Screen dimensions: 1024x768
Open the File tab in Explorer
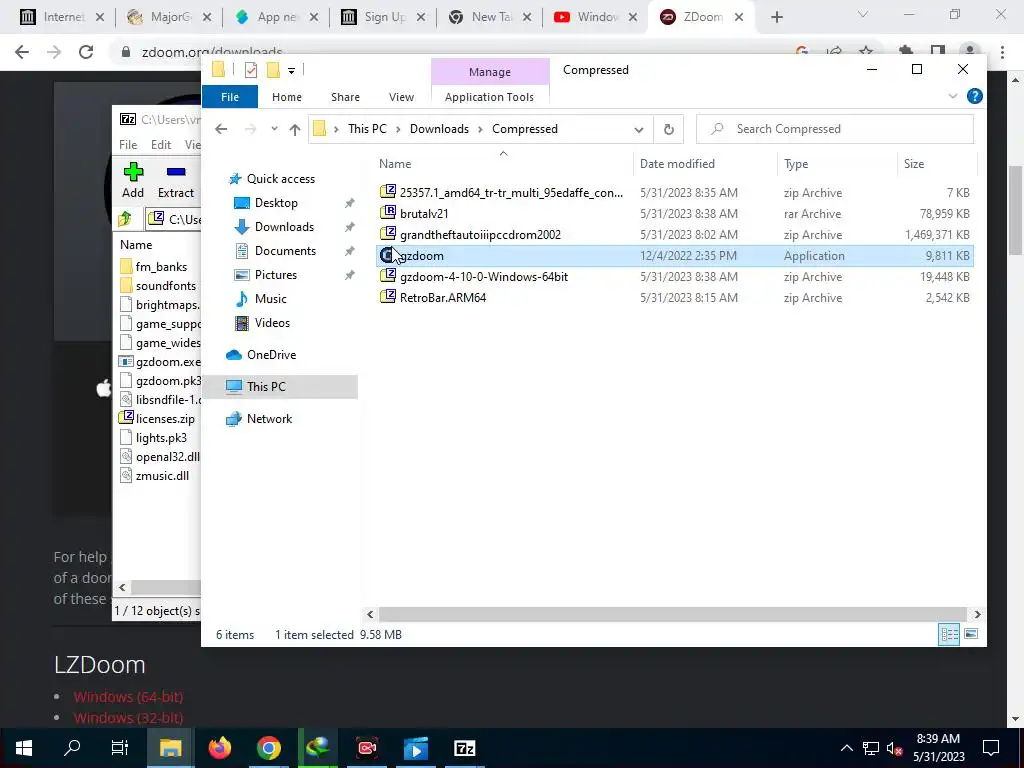pyautogui.click(x=230, y=97)
